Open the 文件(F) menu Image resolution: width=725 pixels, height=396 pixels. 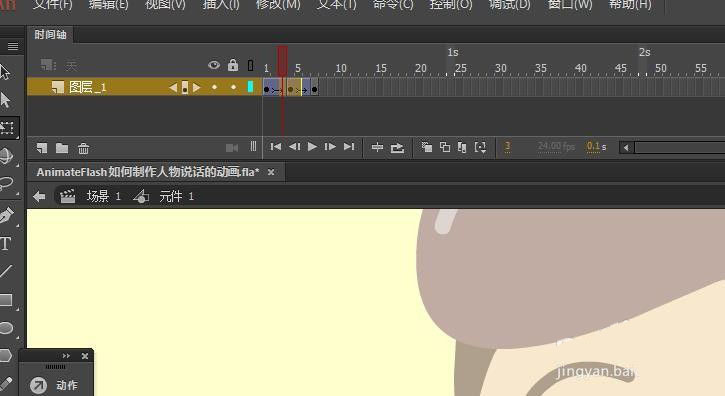coord(52,5)
